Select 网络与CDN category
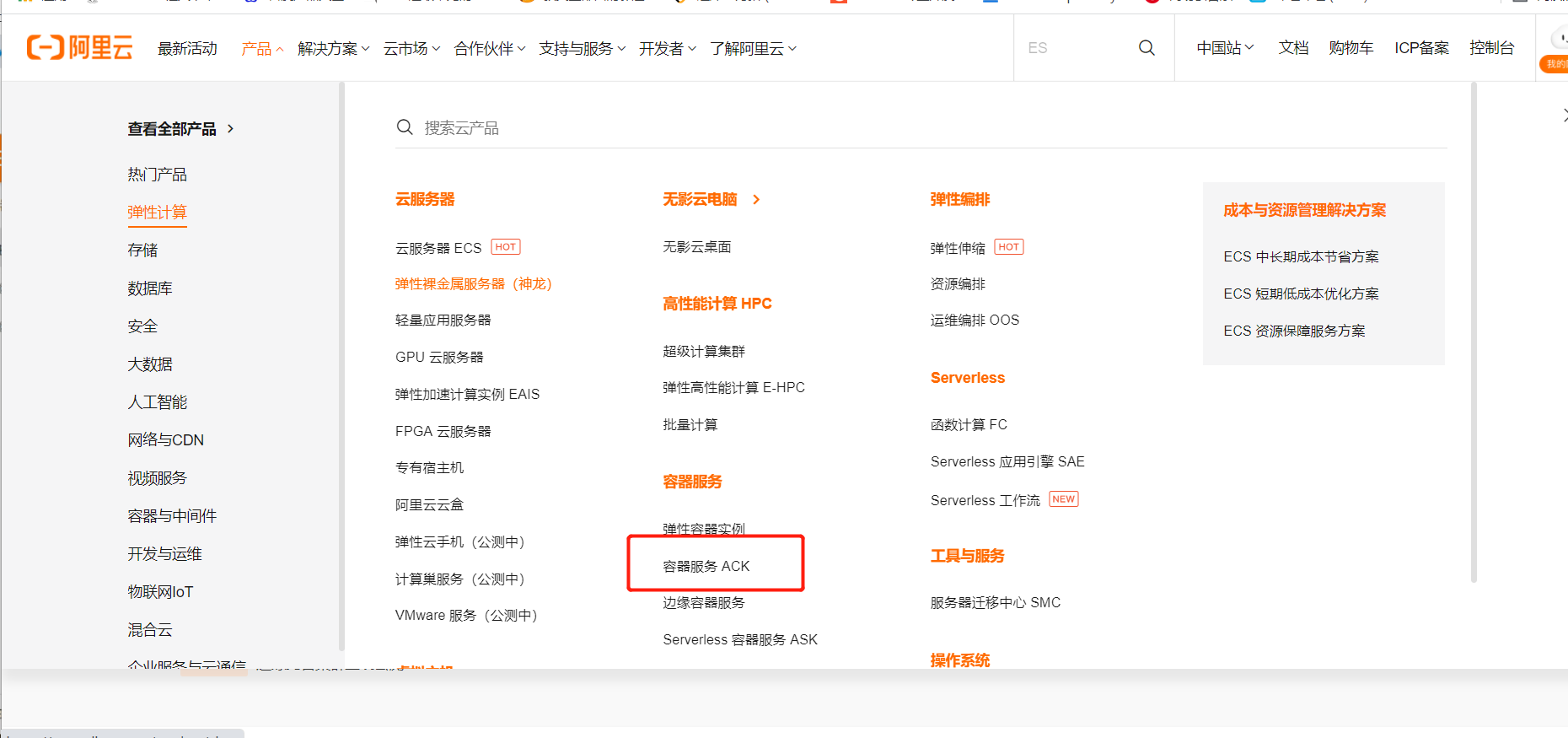 coord(165,440)
